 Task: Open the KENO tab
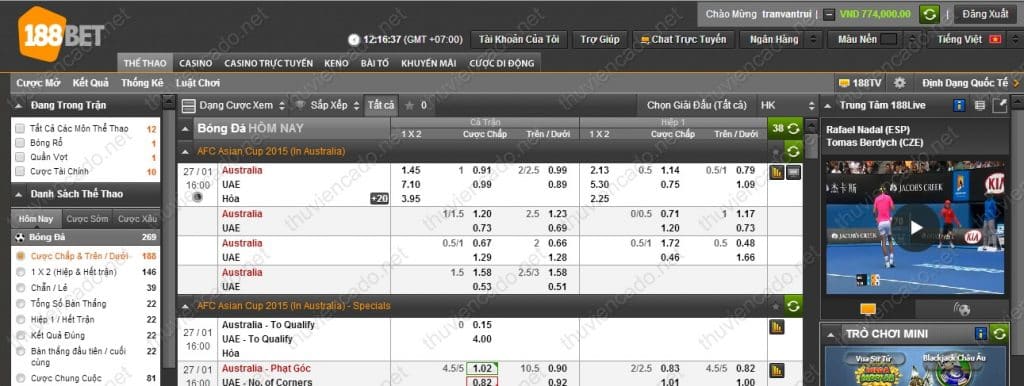pyautogui.click(x=336, y=63)
